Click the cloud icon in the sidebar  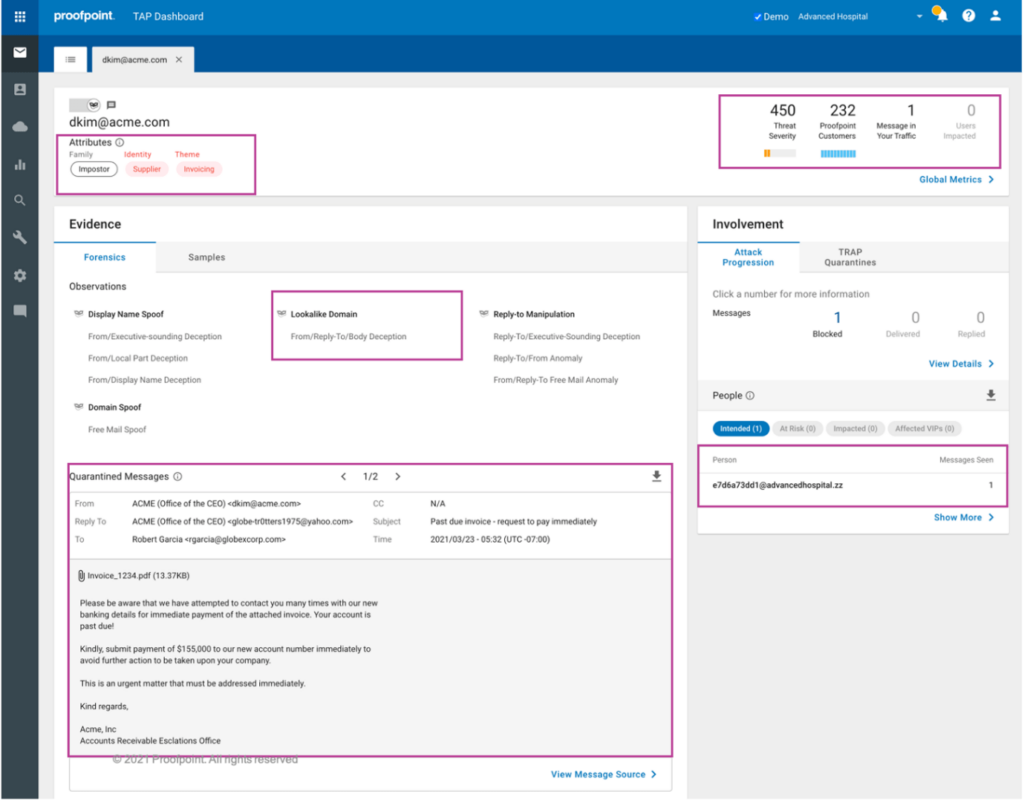19,128
